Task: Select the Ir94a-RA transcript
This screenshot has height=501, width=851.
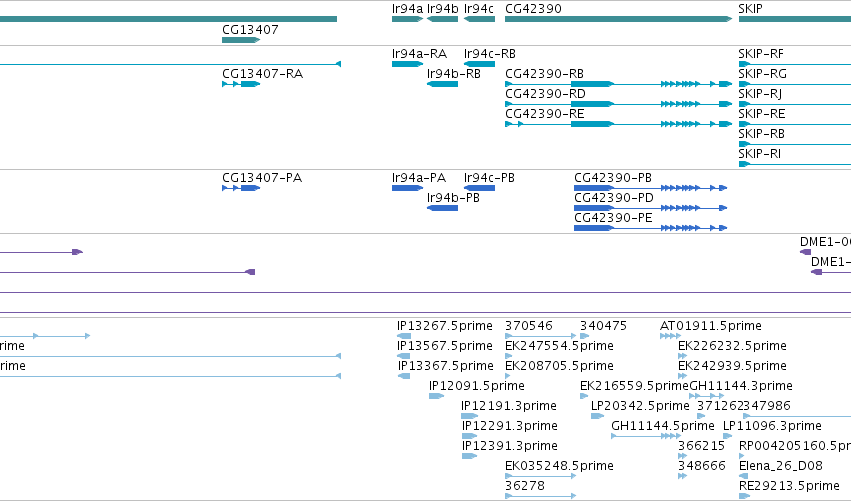Action: [x=407, y=64]
